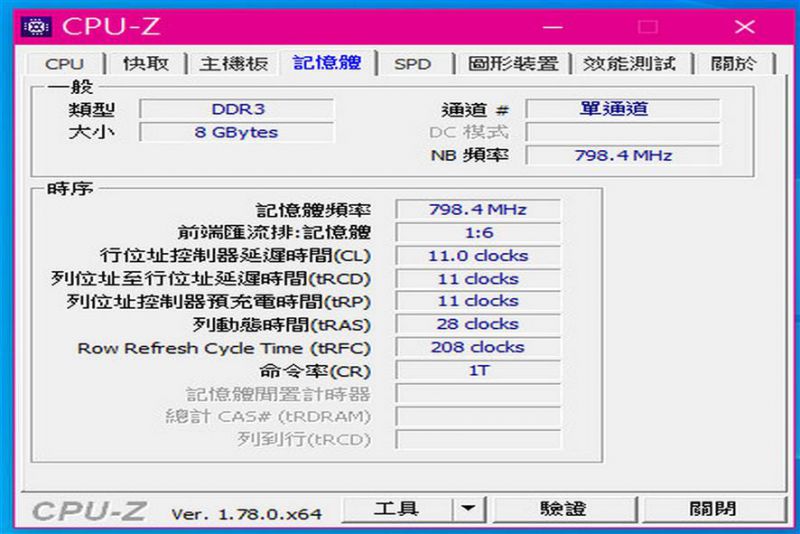Click the 前端匯流排:記憶體 label
The width and height of the screenshot is (800, 534).
274,233
